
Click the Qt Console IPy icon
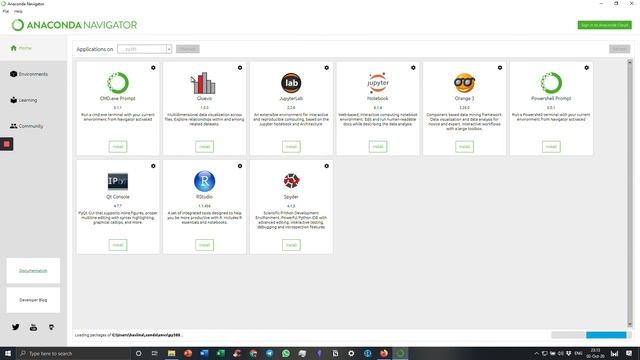pos(118,181)
